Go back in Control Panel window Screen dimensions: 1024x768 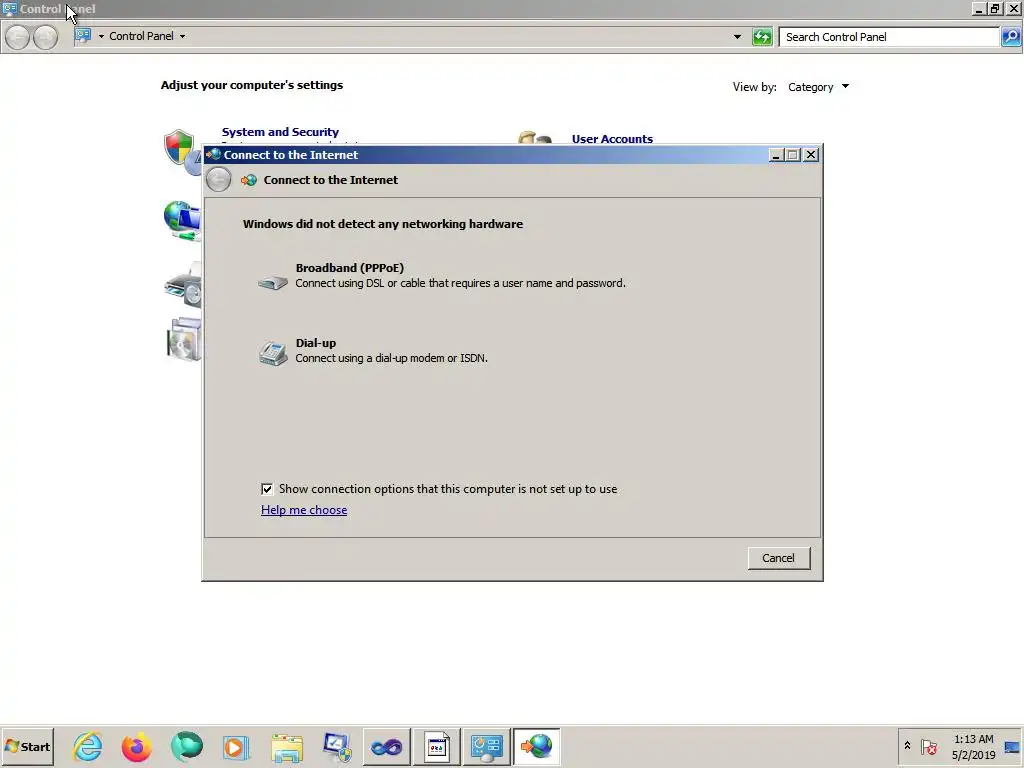click(x=18, y=37)
